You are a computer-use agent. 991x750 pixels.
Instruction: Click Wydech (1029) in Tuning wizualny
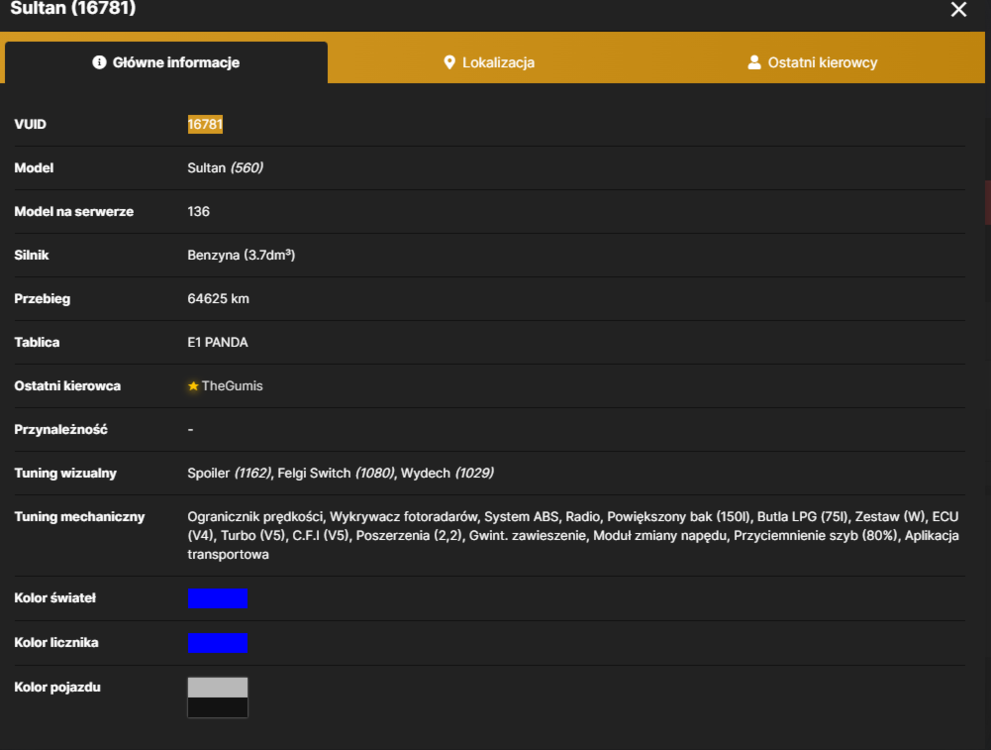447,473
